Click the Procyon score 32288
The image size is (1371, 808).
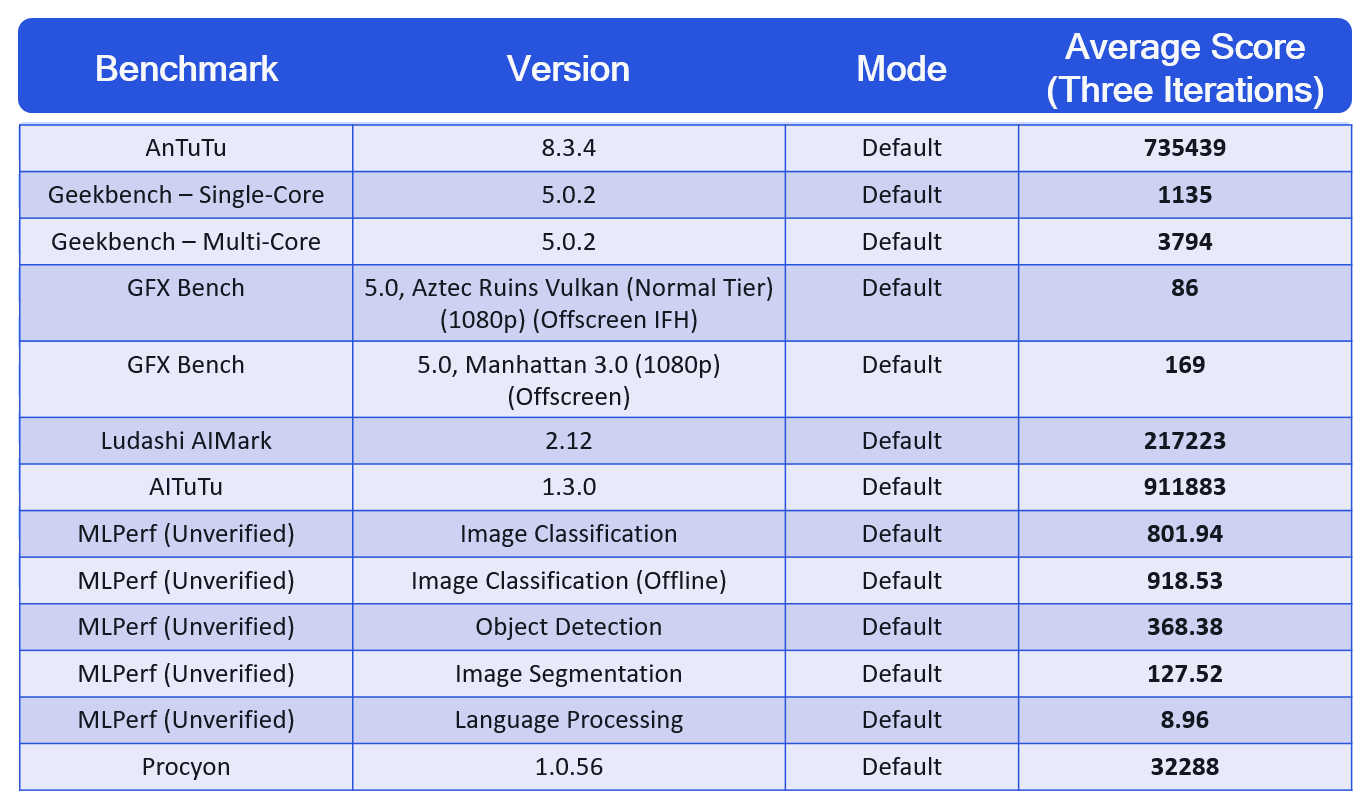coord(1185,767)
